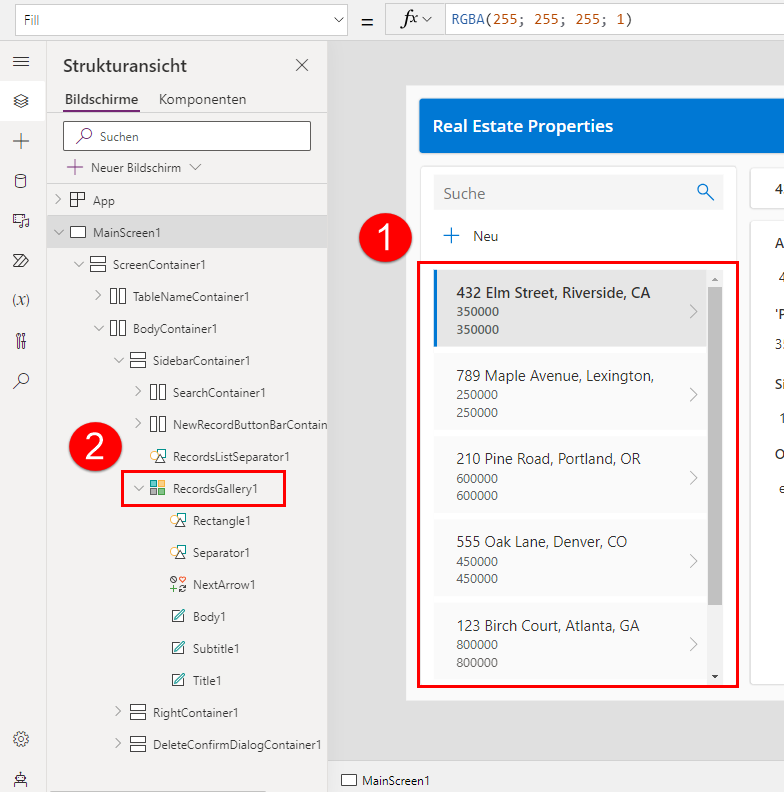
Task: Collapse RecordsGallery1 node
Action: click(139, 488)
